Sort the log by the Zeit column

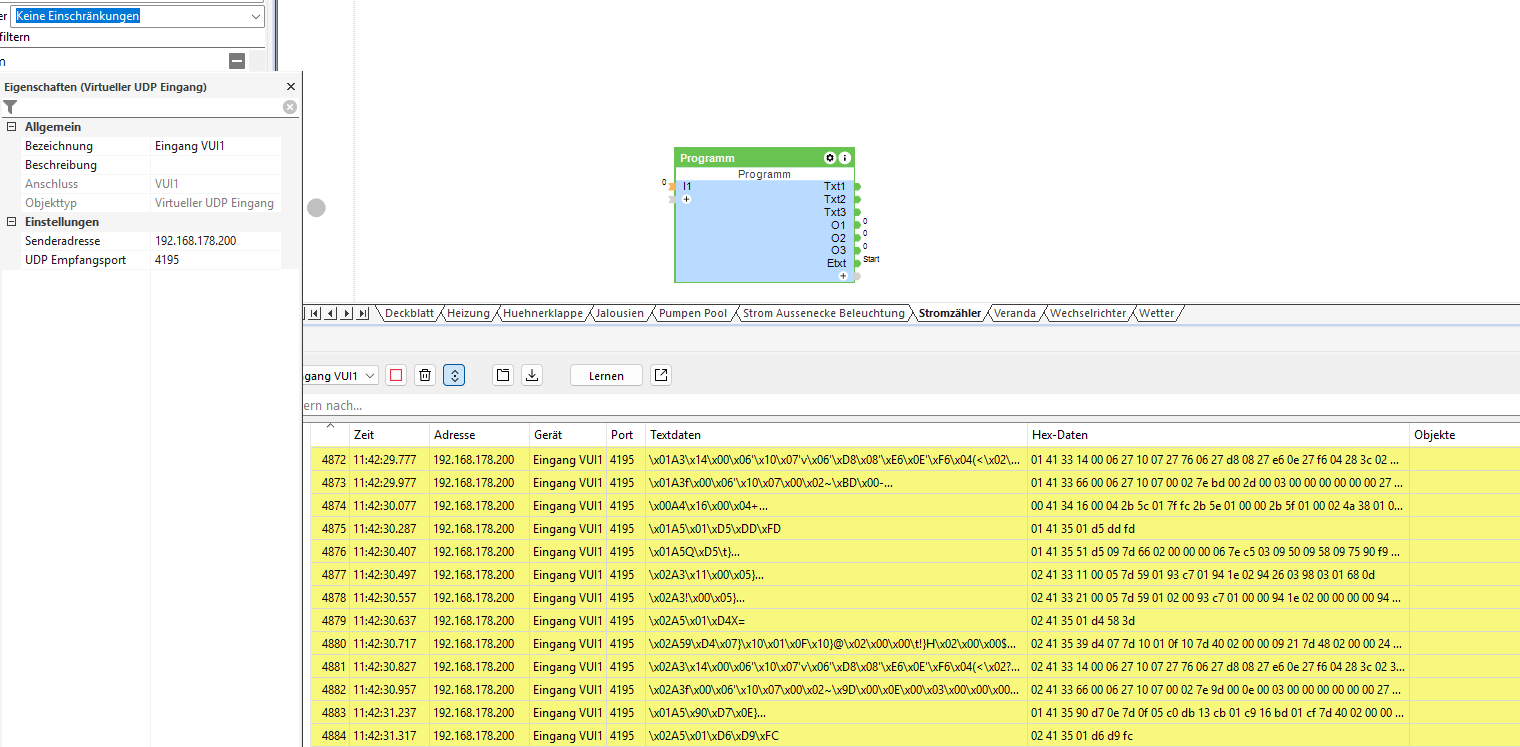tap(389, 435)
